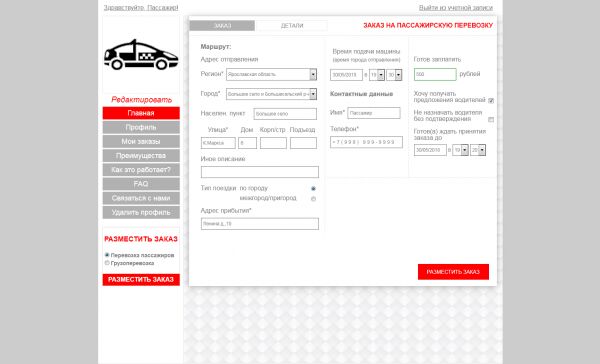Viewport: 600px width, 364px height.
Task: Open the FAQ menu item
Action: click(141, 184)
